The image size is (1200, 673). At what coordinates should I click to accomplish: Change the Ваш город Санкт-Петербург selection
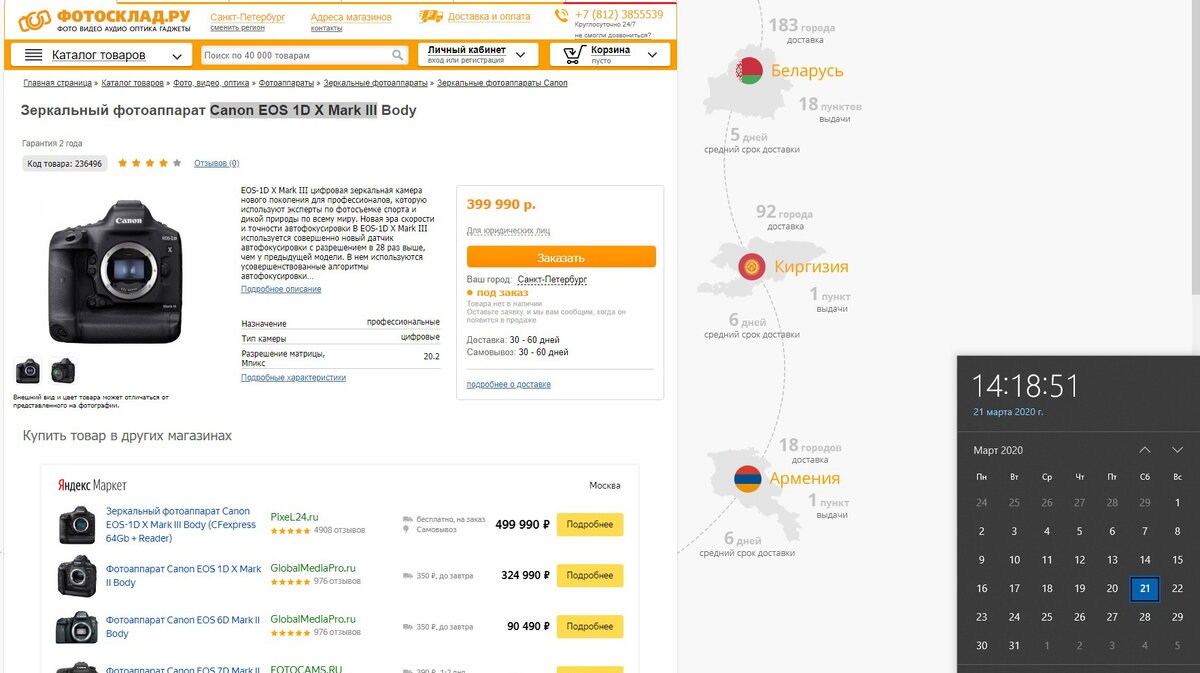pos(553,279)
